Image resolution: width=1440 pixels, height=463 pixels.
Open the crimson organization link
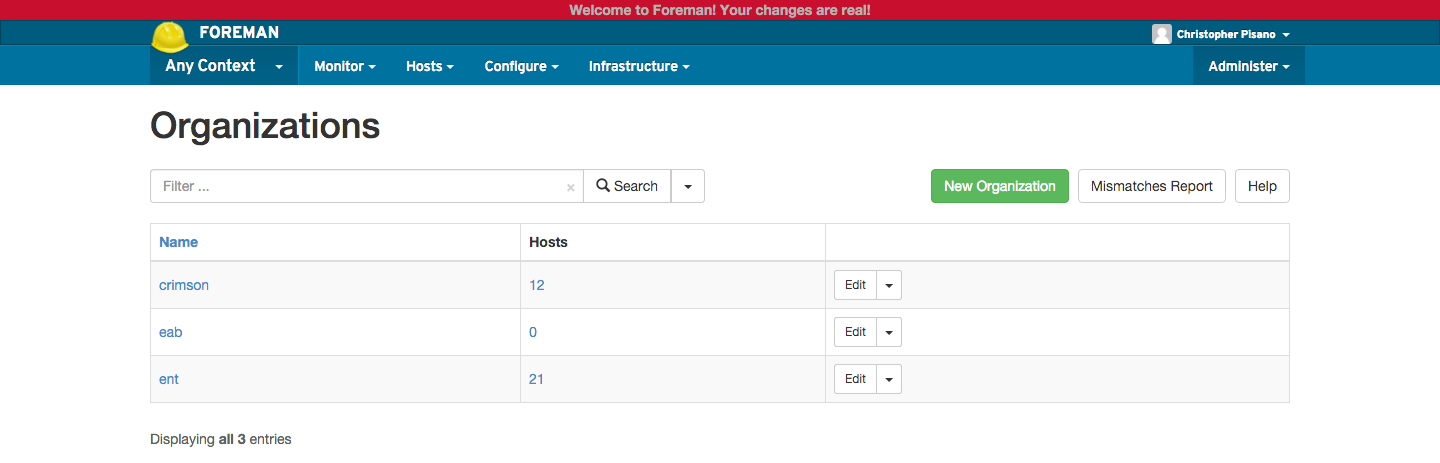pyautogui.click(x=184, y=285)
